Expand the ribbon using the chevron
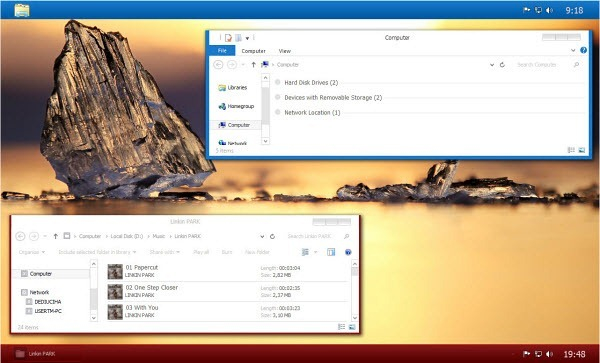 573,50
